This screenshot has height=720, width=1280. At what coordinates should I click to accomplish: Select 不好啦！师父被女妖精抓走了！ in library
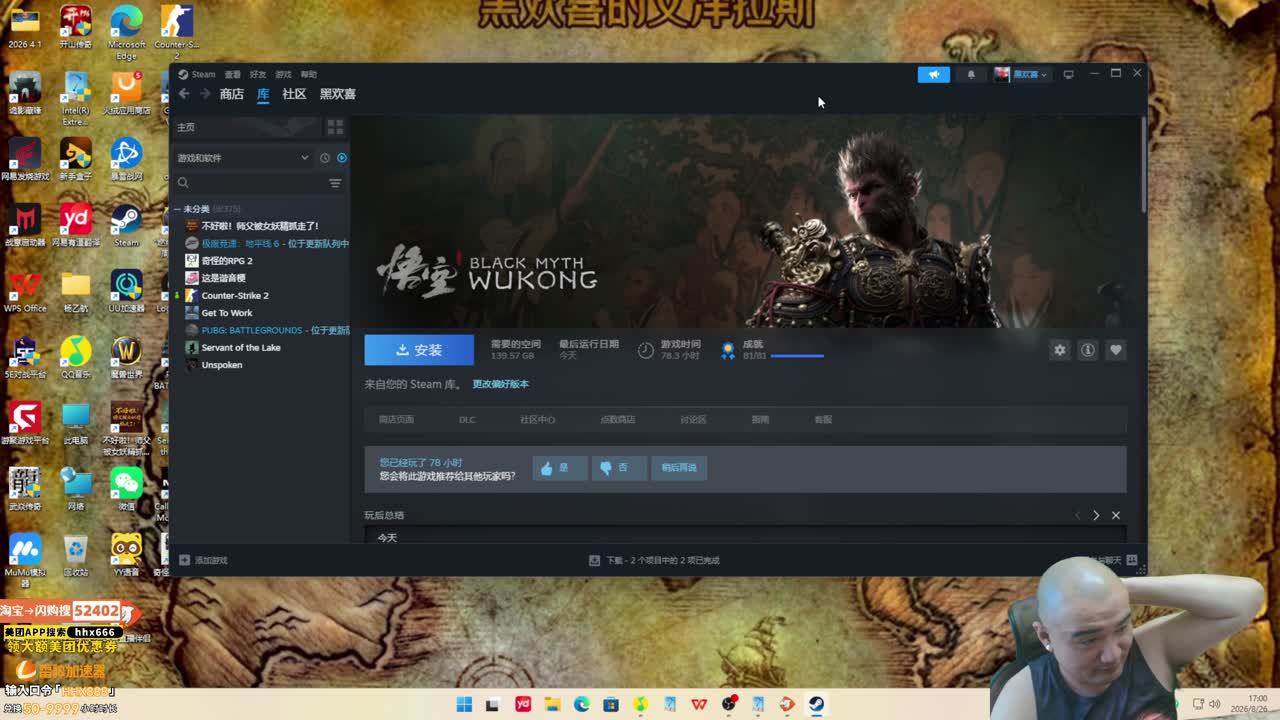[260, 226]
